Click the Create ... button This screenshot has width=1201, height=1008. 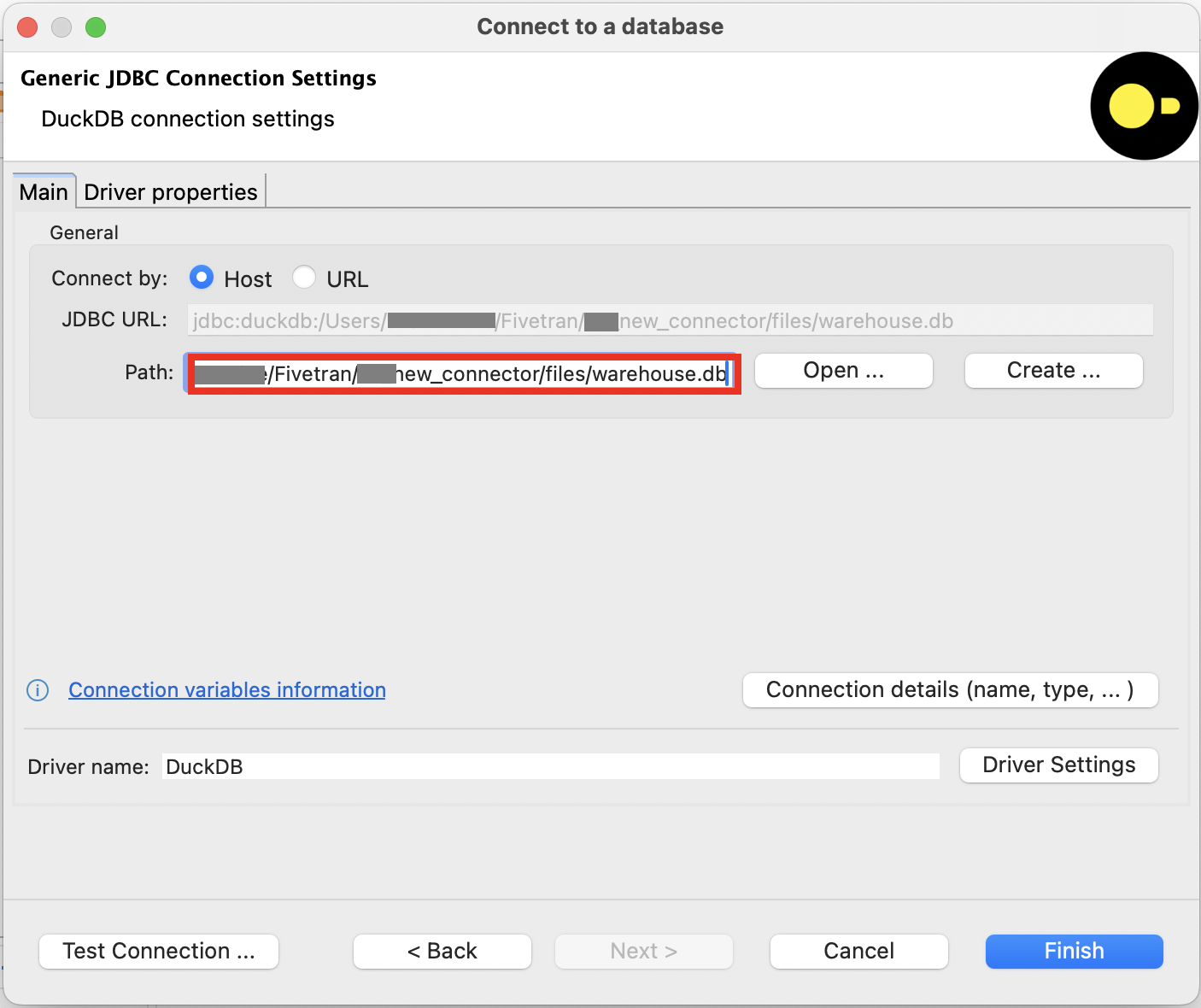pos(1053,371)
